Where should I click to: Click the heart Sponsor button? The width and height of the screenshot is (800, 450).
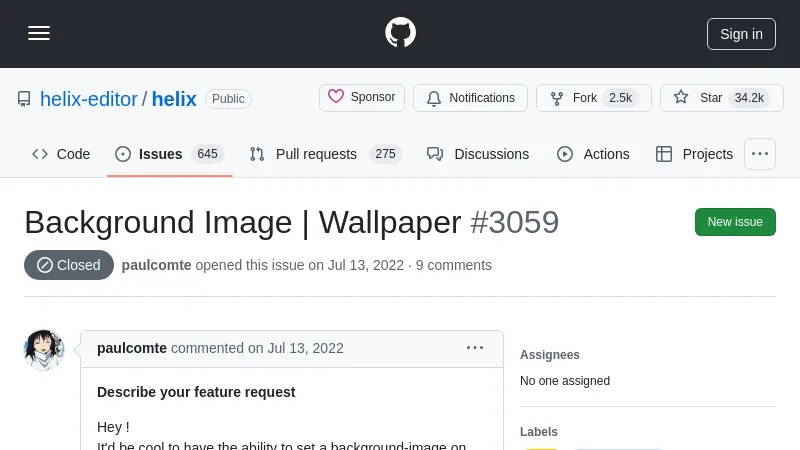361,98
